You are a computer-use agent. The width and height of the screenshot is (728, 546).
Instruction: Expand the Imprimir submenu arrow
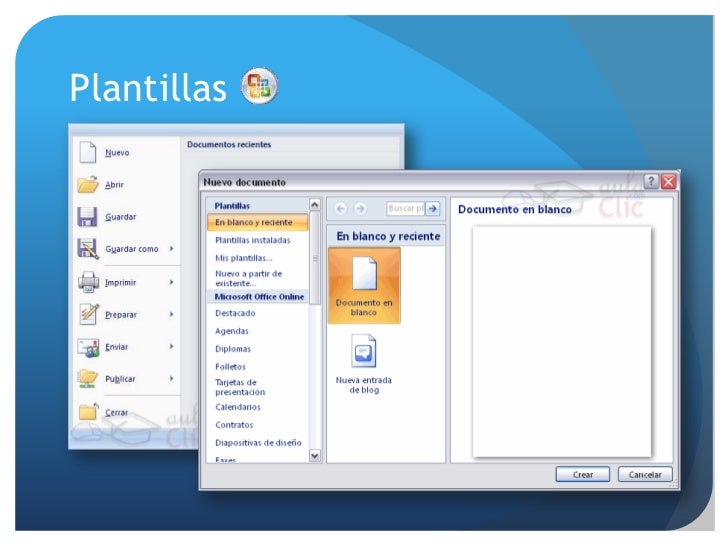point(171,282)
